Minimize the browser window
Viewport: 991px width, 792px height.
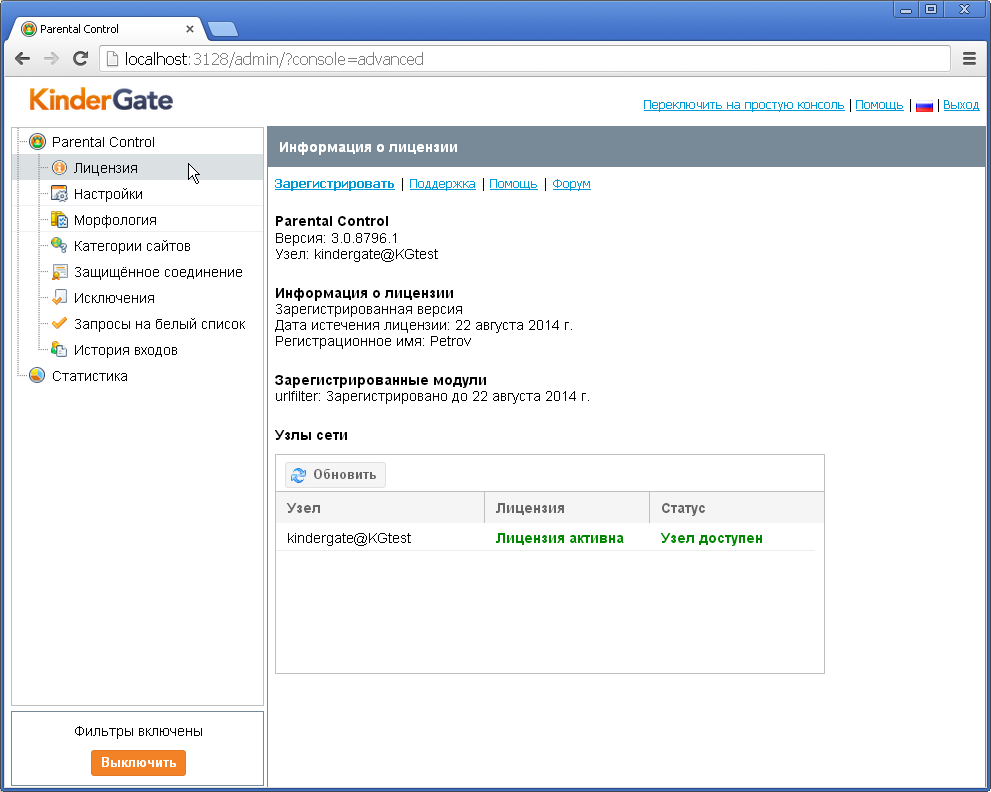[x=906, y=9]
